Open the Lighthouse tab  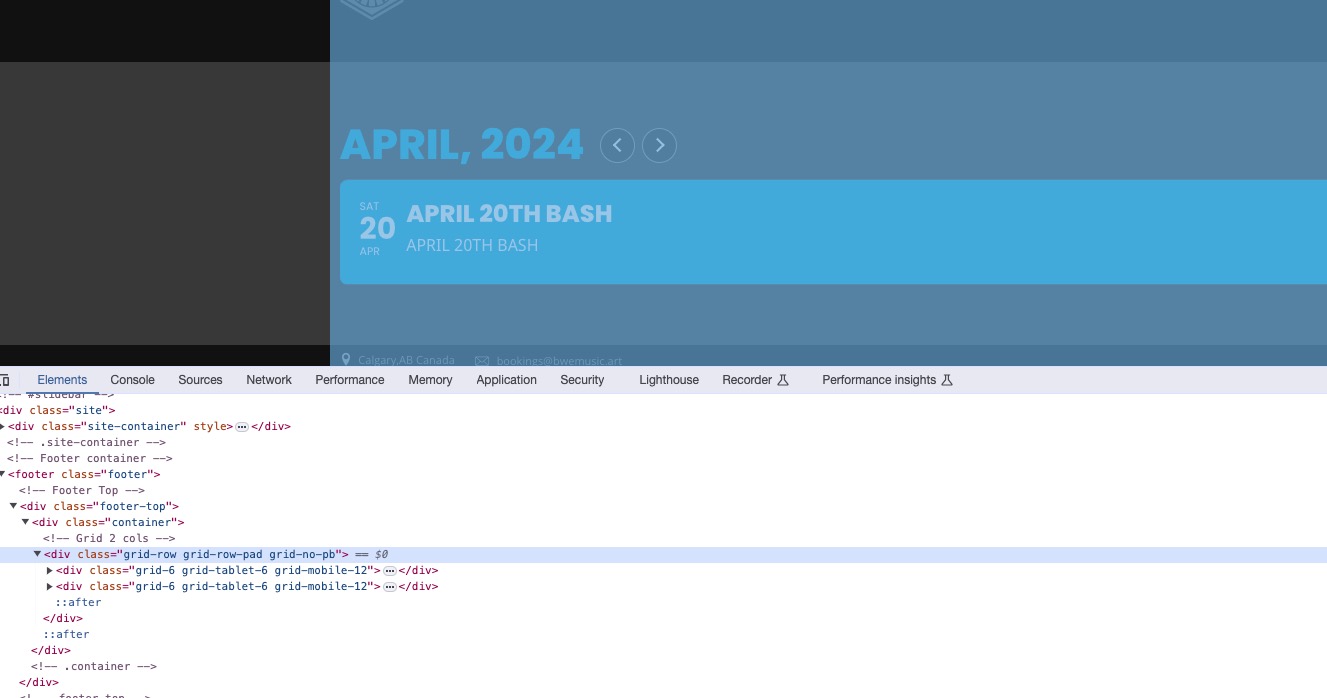669,380
